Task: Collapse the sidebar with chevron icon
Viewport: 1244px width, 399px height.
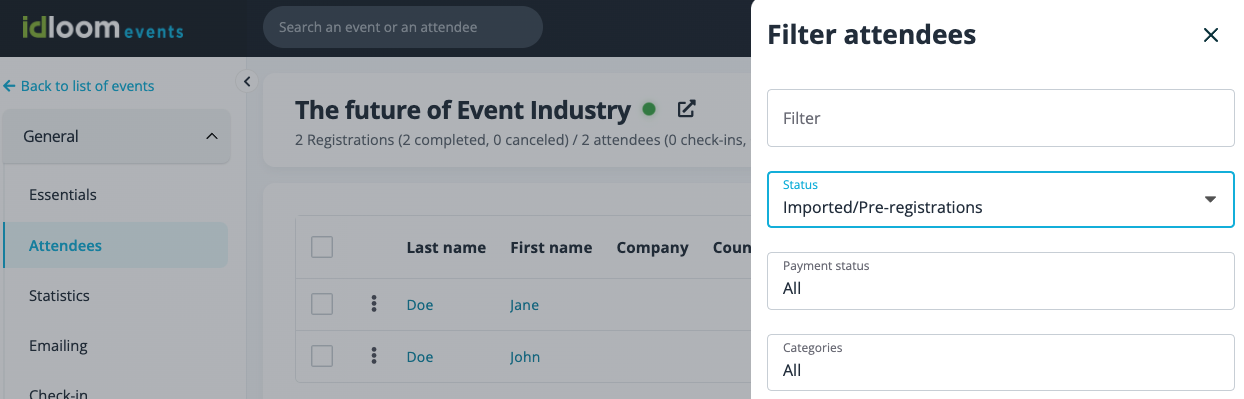Action: click(x=247, y=82)
